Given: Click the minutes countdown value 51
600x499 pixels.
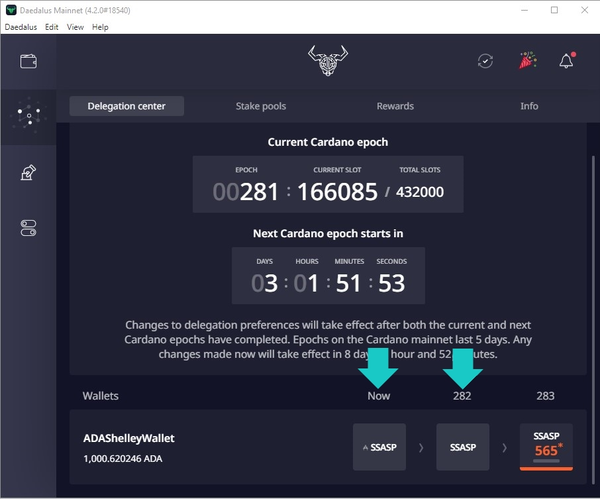Looking at the screenshot, I should 349,283.
